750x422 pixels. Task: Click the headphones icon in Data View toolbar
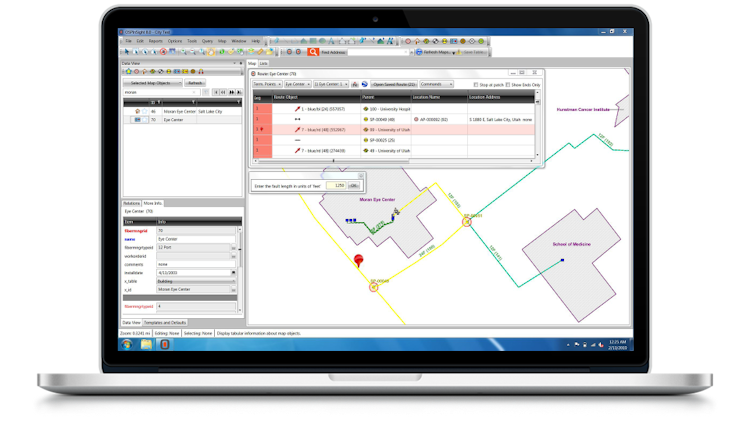coord(201,71)
